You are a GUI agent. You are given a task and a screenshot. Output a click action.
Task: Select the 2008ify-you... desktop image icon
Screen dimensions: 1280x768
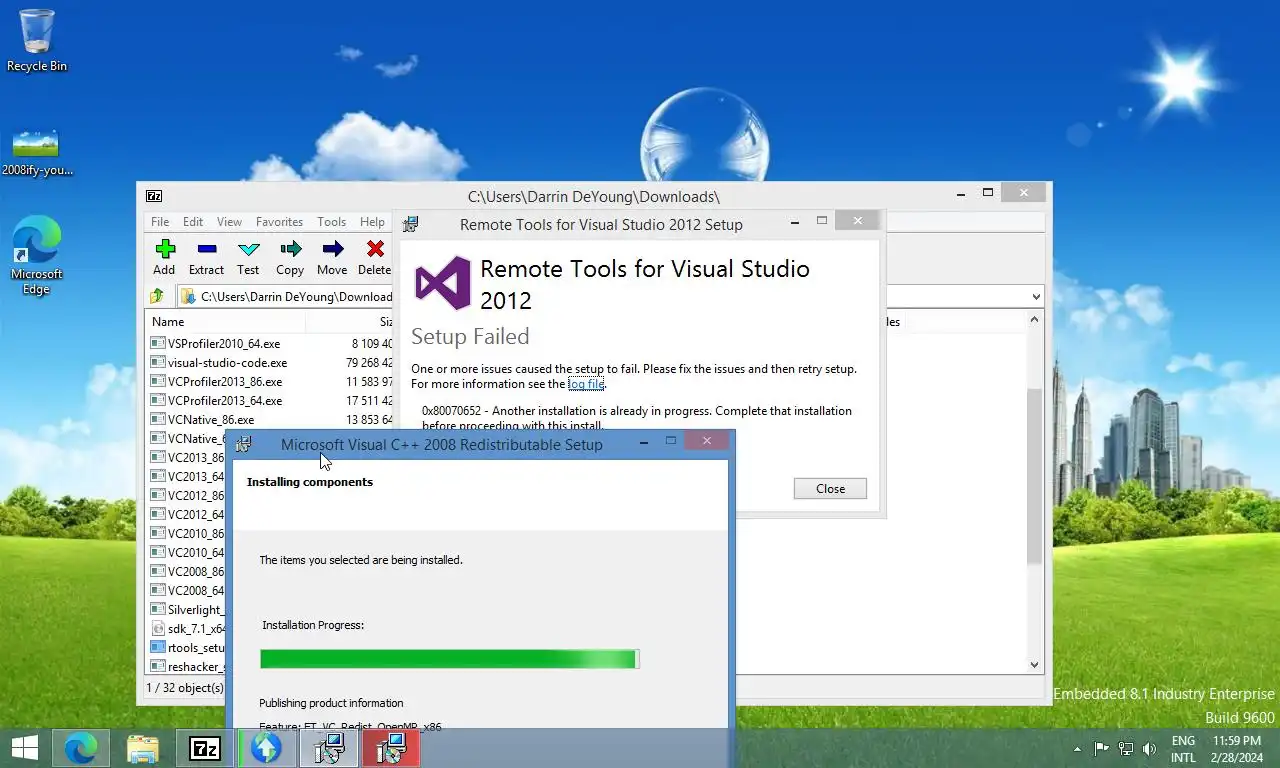click(37, 152)
